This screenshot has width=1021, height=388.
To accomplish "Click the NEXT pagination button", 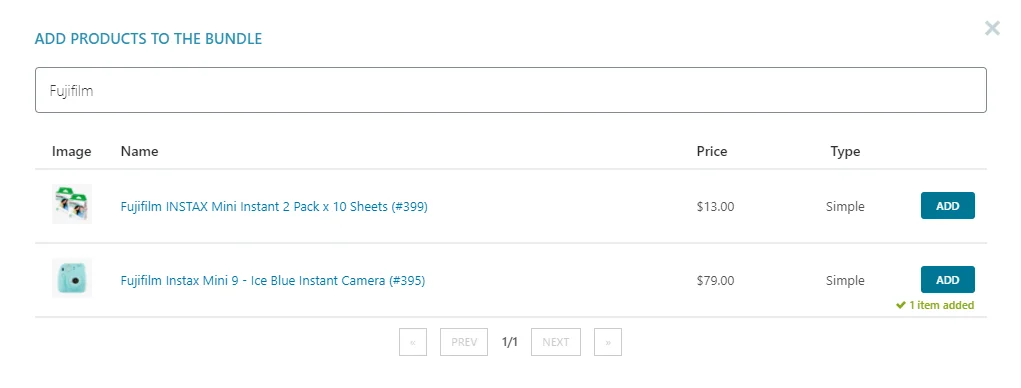I will [x=555, y=342].
